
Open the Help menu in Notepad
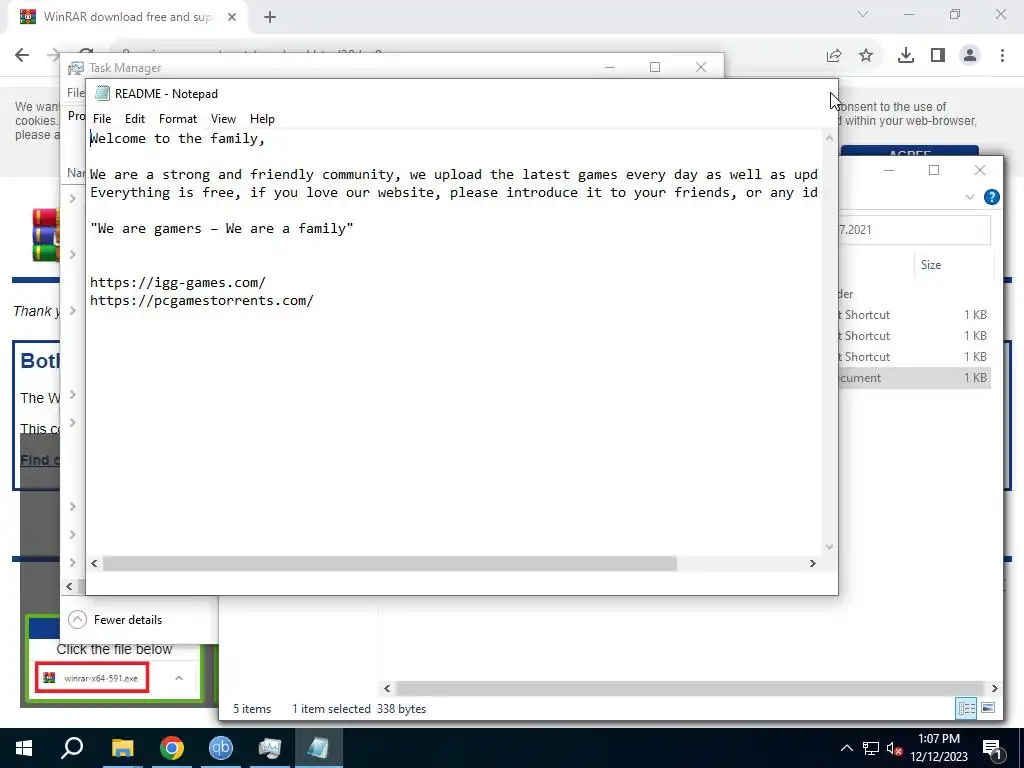tap(262, 119)
